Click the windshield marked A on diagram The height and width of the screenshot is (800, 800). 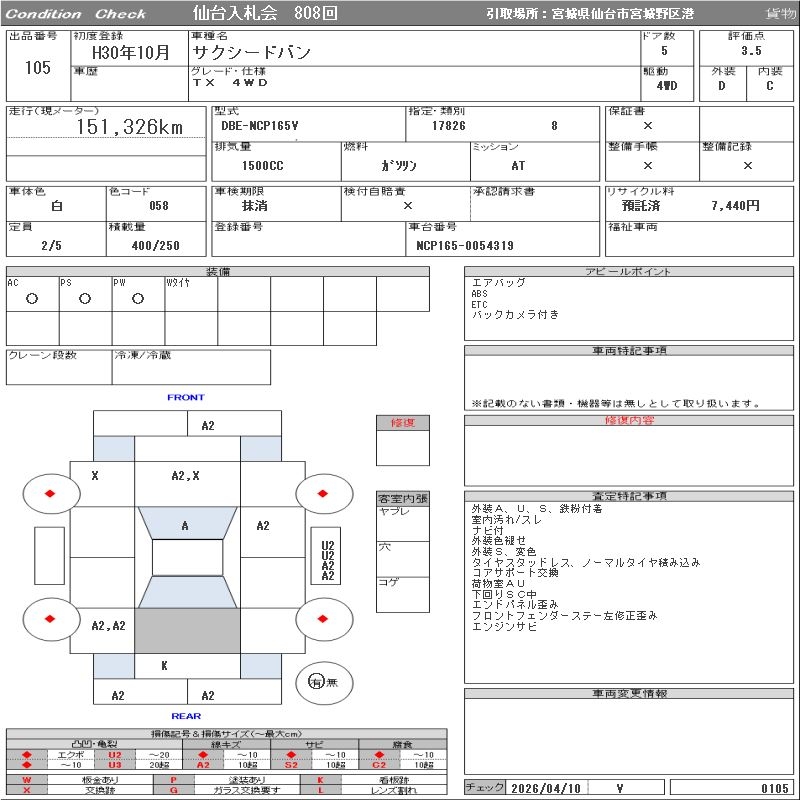(186, 524)
